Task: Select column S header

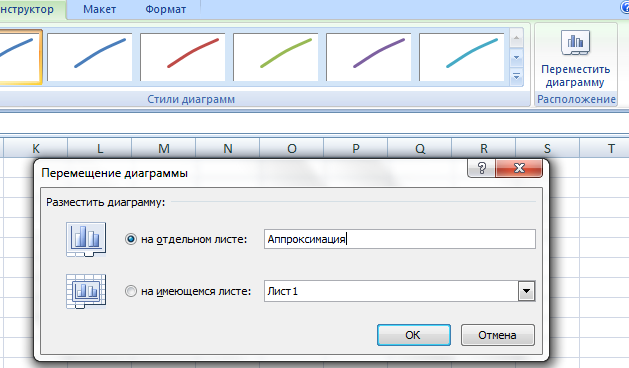Action: [x=548, y=148]
